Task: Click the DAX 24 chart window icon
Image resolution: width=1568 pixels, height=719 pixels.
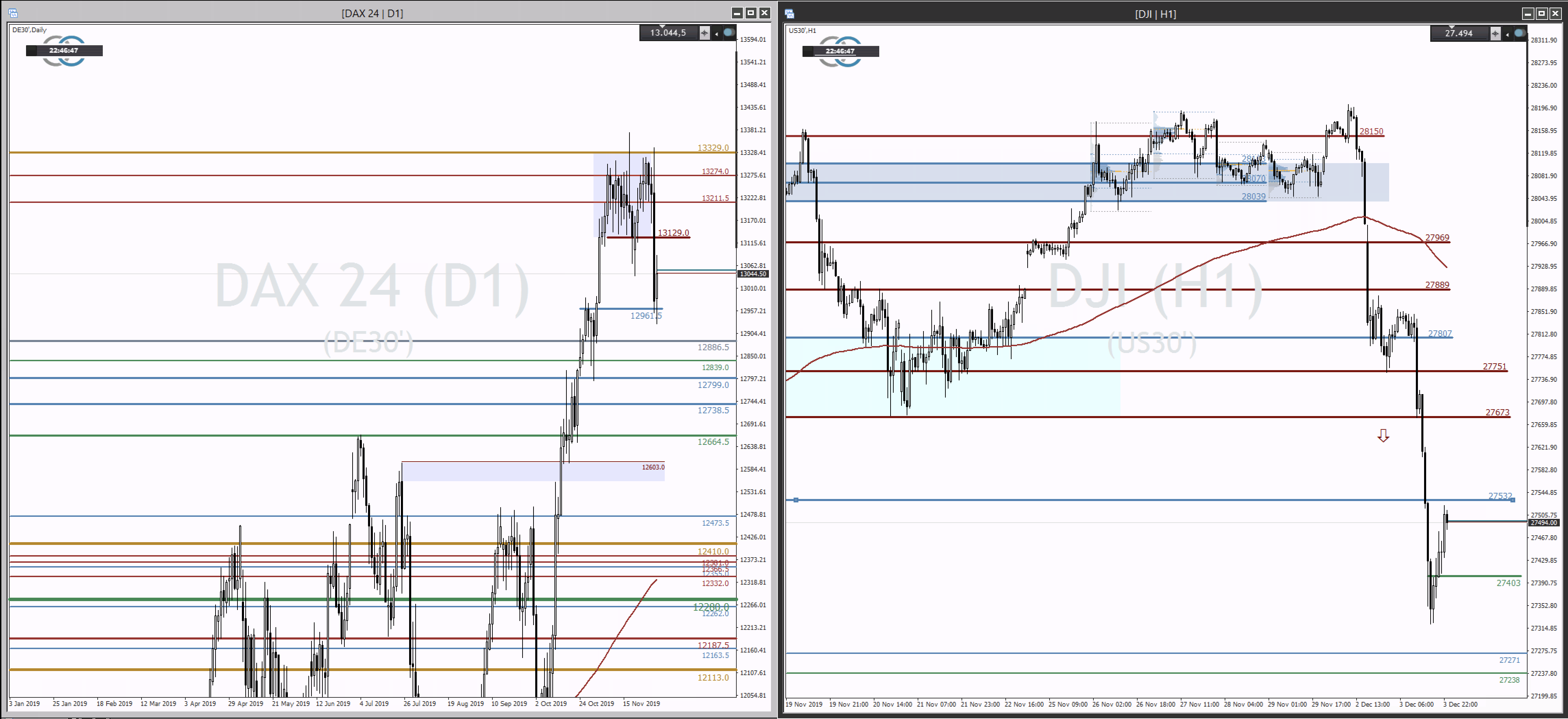Action: tap(13, 13)
